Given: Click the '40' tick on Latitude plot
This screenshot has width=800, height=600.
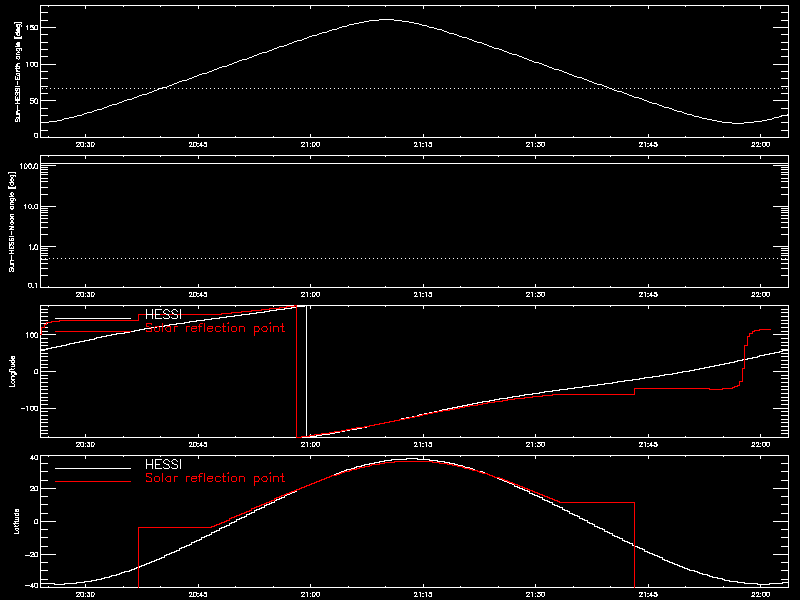Looking at the screenshot, I should point(34,458).
